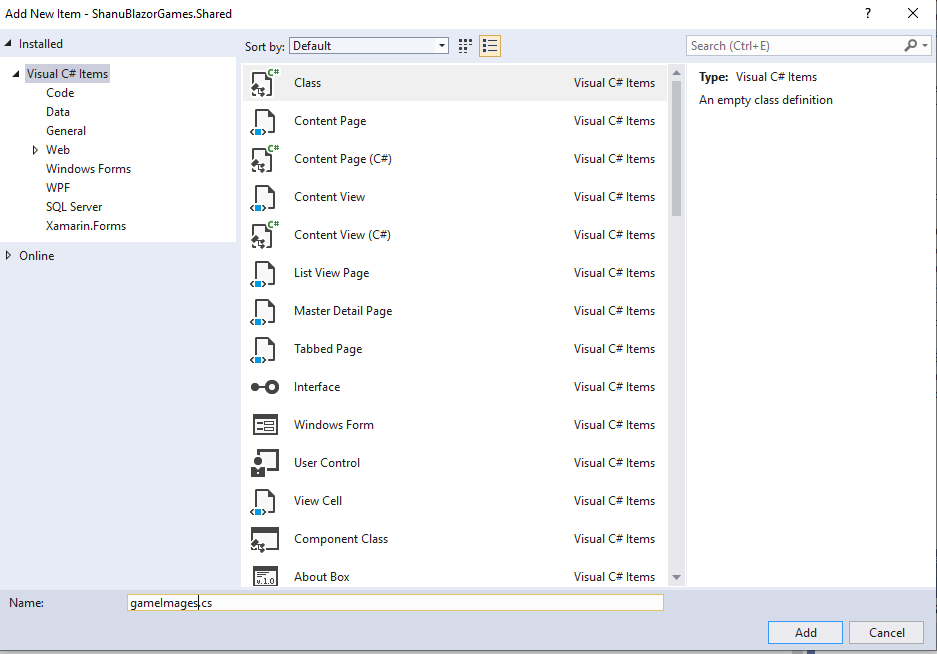Image resolution: width=937 pixels, height=654 pixels.
Task: Click the Component Class template icon
Action: click(265, 539)
